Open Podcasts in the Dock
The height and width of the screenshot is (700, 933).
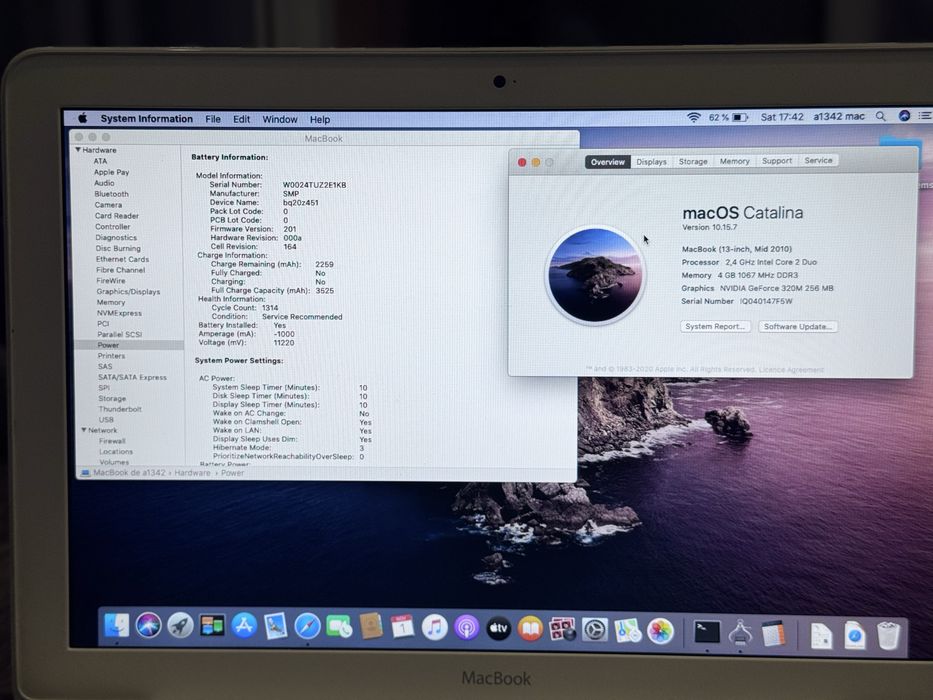466,628
